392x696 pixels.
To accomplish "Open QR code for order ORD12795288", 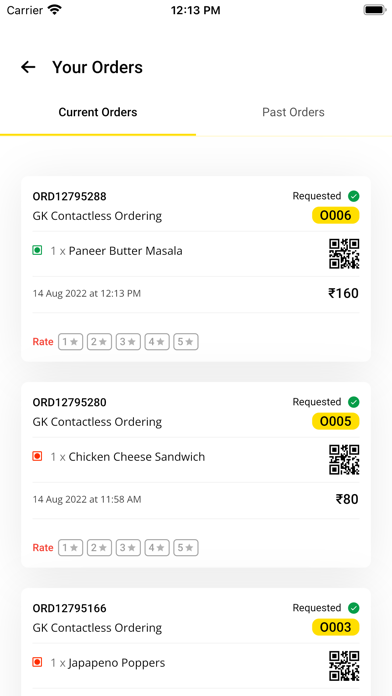I will coord(344,254).
